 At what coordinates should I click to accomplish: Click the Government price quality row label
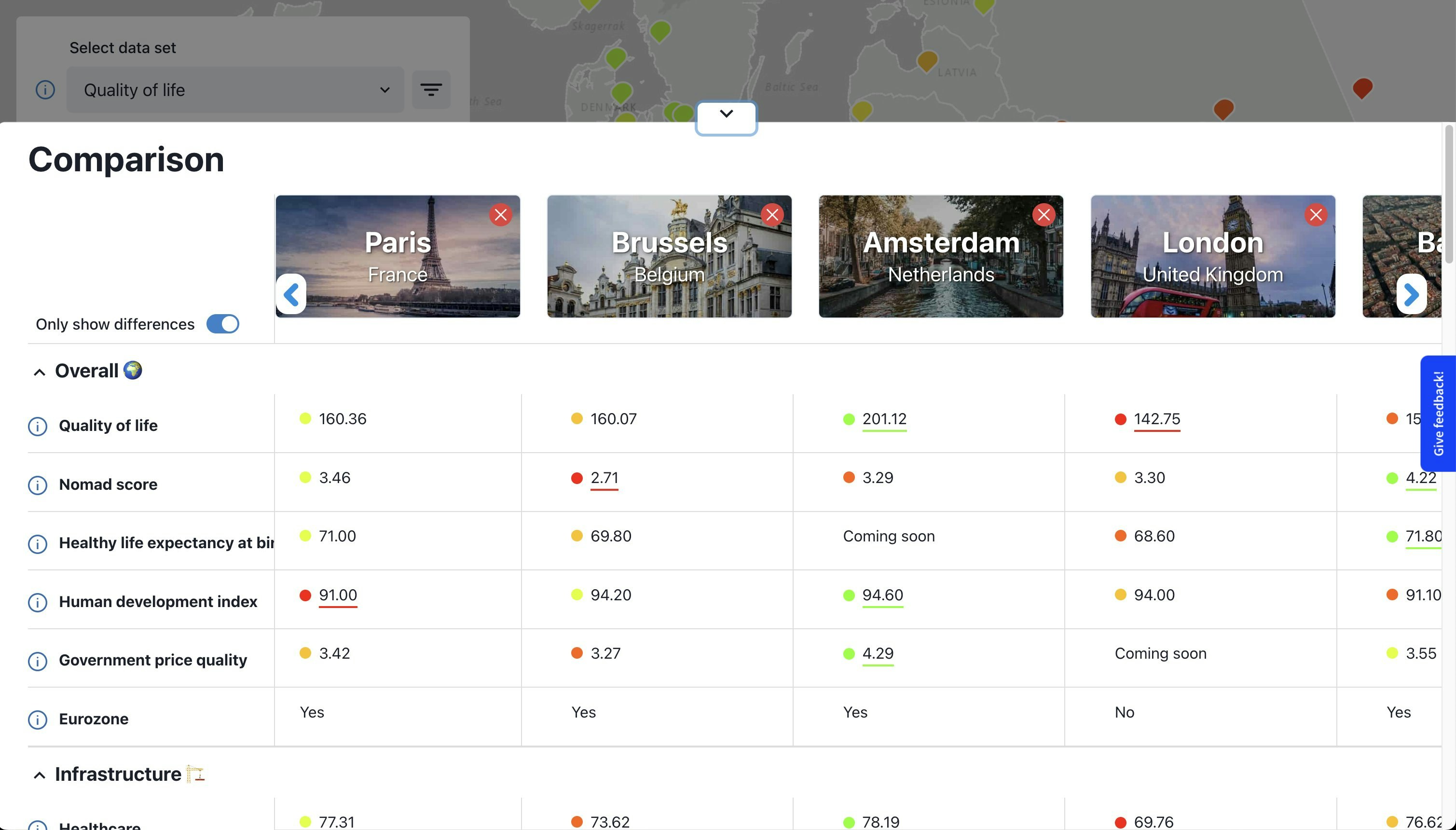coord(153,660)
